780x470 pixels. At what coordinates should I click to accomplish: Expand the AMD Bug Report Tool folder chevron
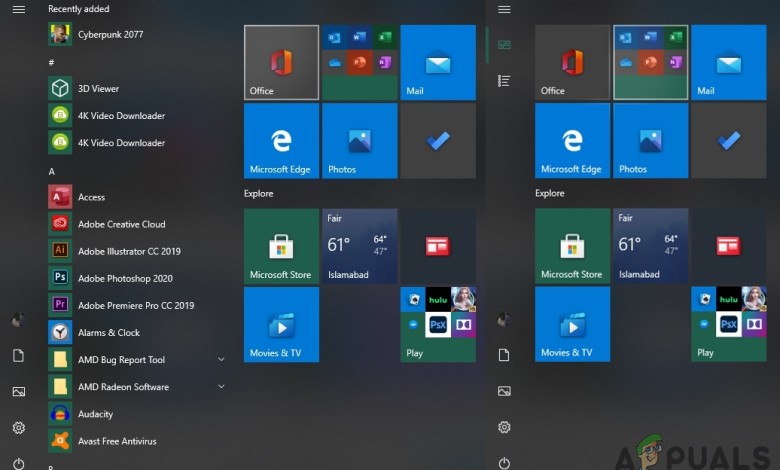pos(221,359)
